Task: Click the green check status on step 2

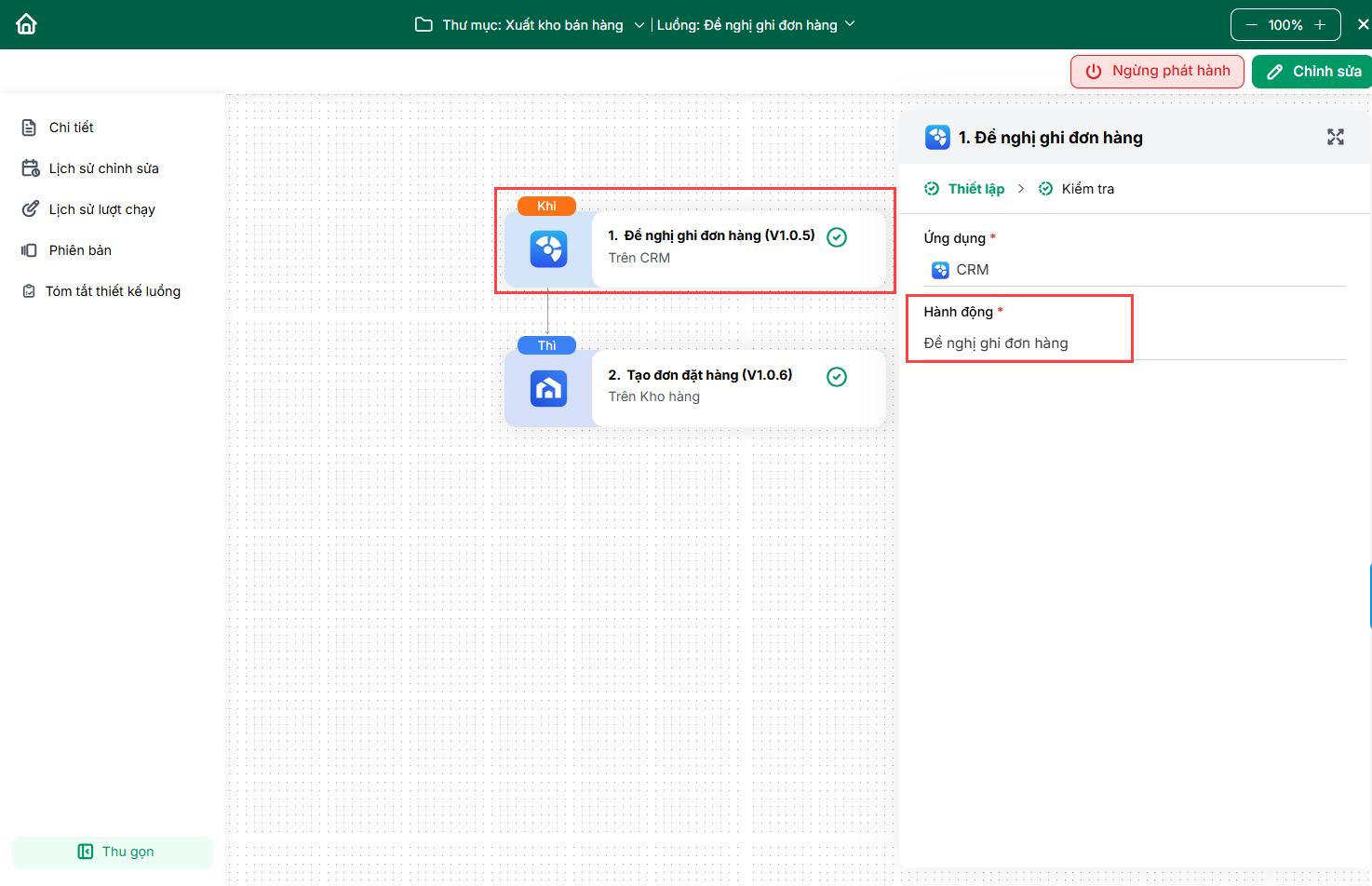Action: click(x=837, y=377)
